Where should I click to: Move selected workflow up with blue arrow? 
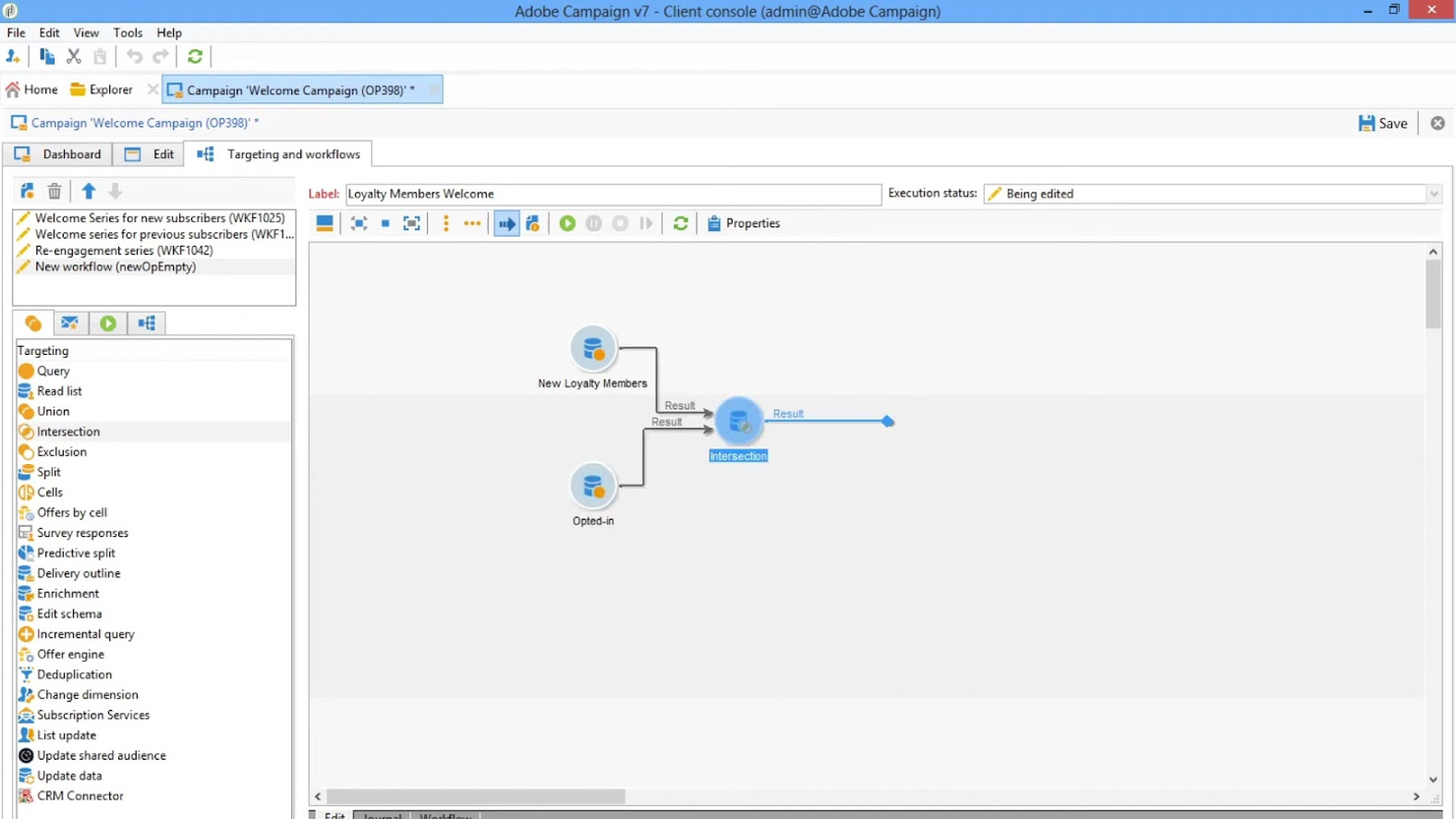click(x=89, y=191)
